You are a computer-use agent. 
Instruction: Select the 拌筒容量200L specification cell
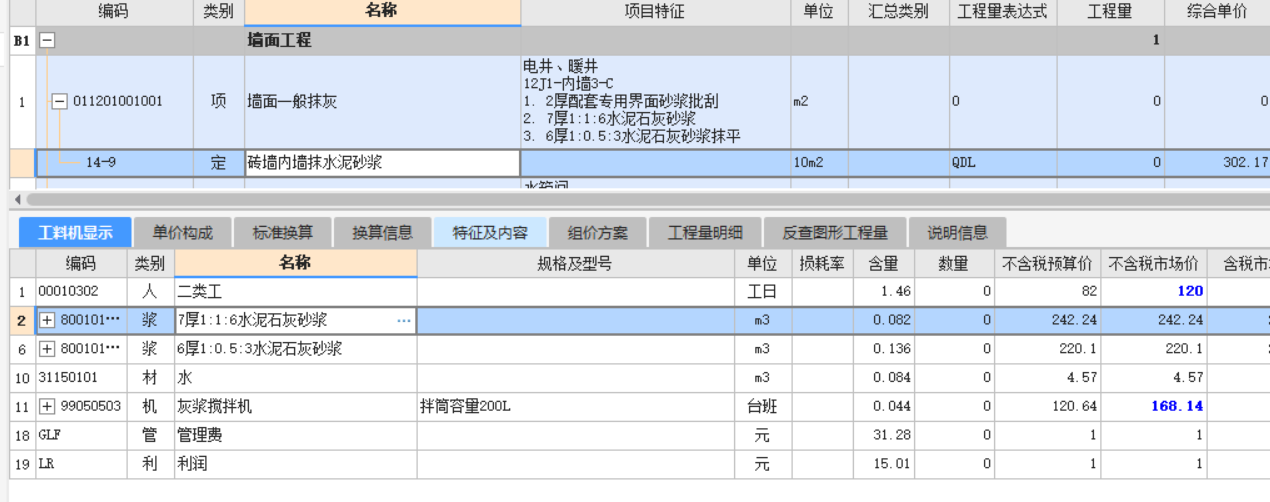click(573, 406)
